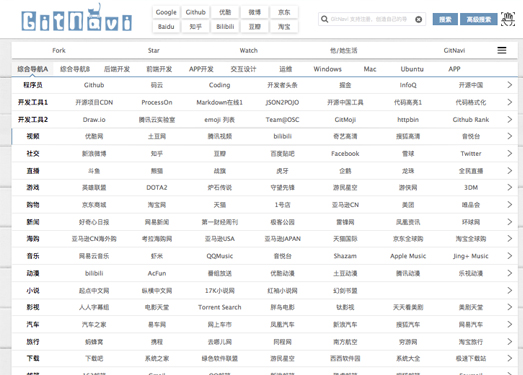The height and width of the screenshot is (375, 523).
Task: Open Apple Music link
Action: click(x=408, y=256)
